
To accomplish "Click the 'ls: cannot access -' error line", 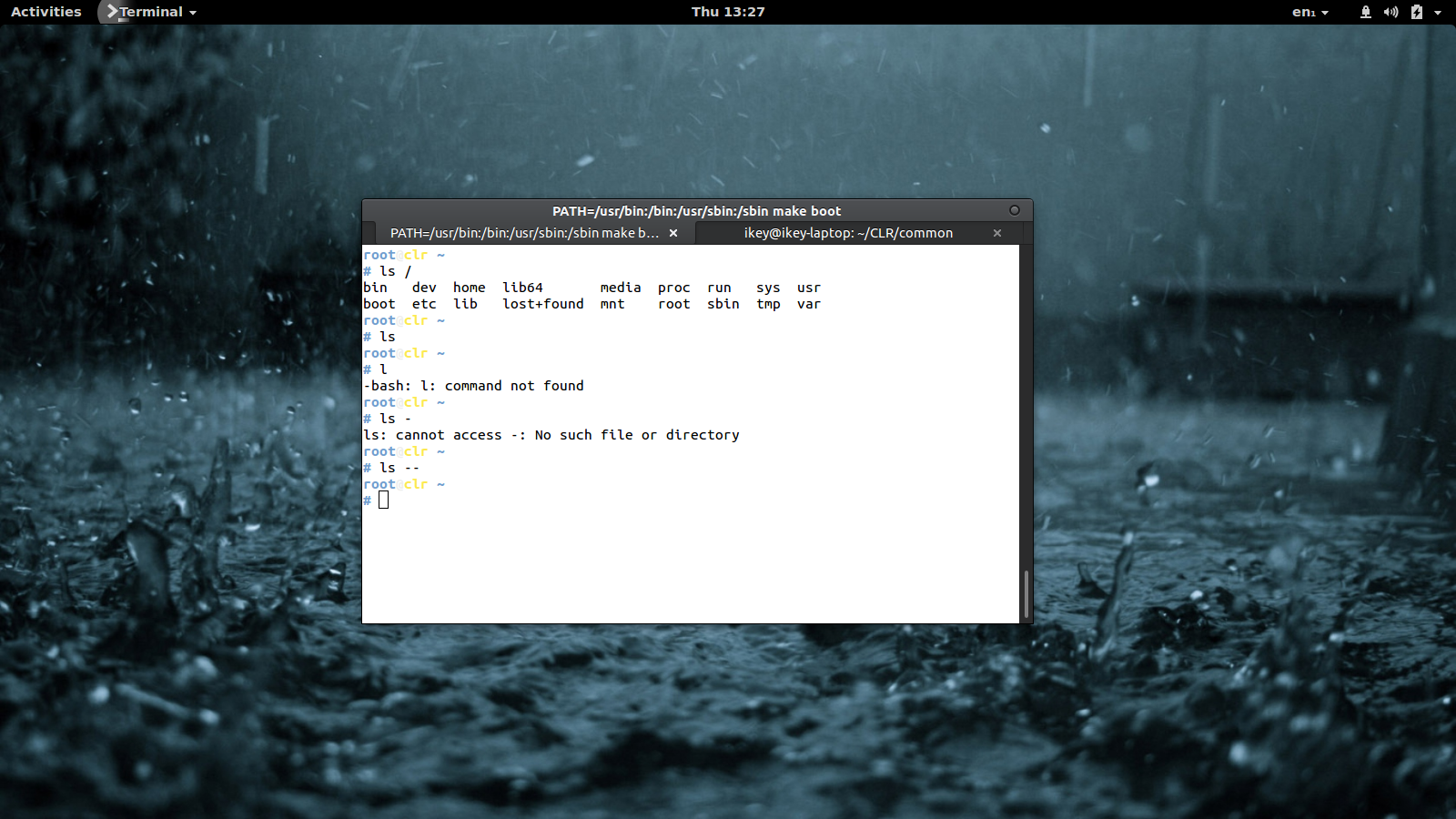I will (x=551, y=435).
